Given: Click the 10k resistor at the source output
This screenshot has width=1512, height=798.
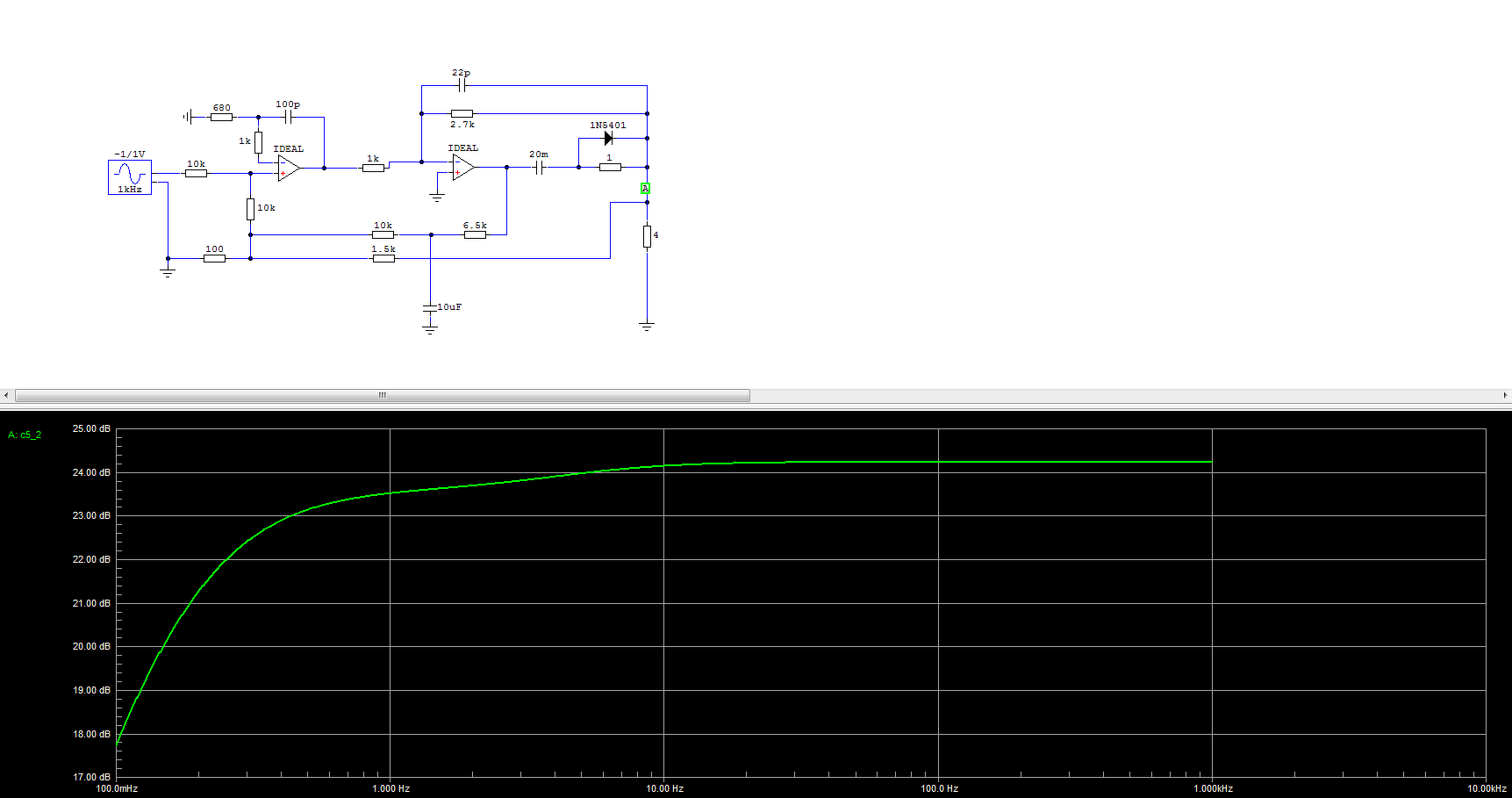Looking at the screenshot, I should click(196, 173).
